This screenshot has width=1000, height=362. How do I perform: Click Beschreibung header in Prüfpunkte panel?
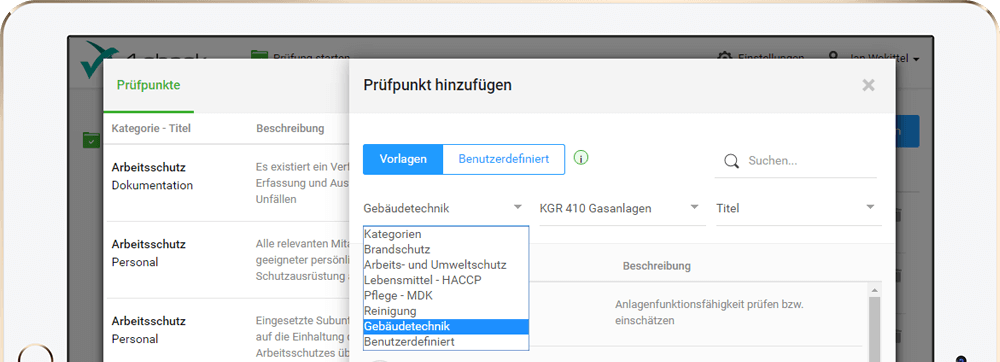[x=290, y=129]
